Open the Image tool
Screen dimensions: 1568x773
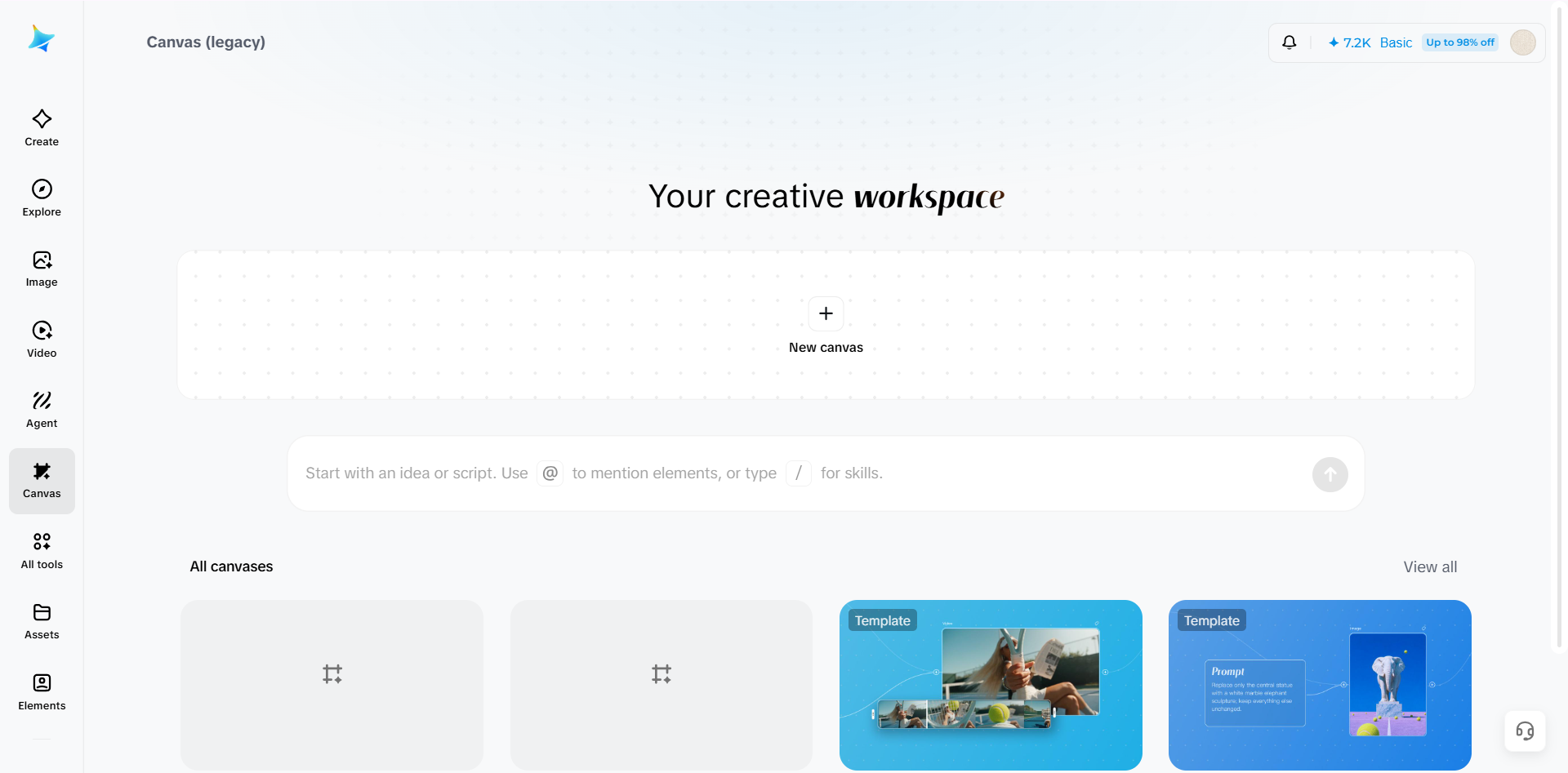(x=42, y=269)
